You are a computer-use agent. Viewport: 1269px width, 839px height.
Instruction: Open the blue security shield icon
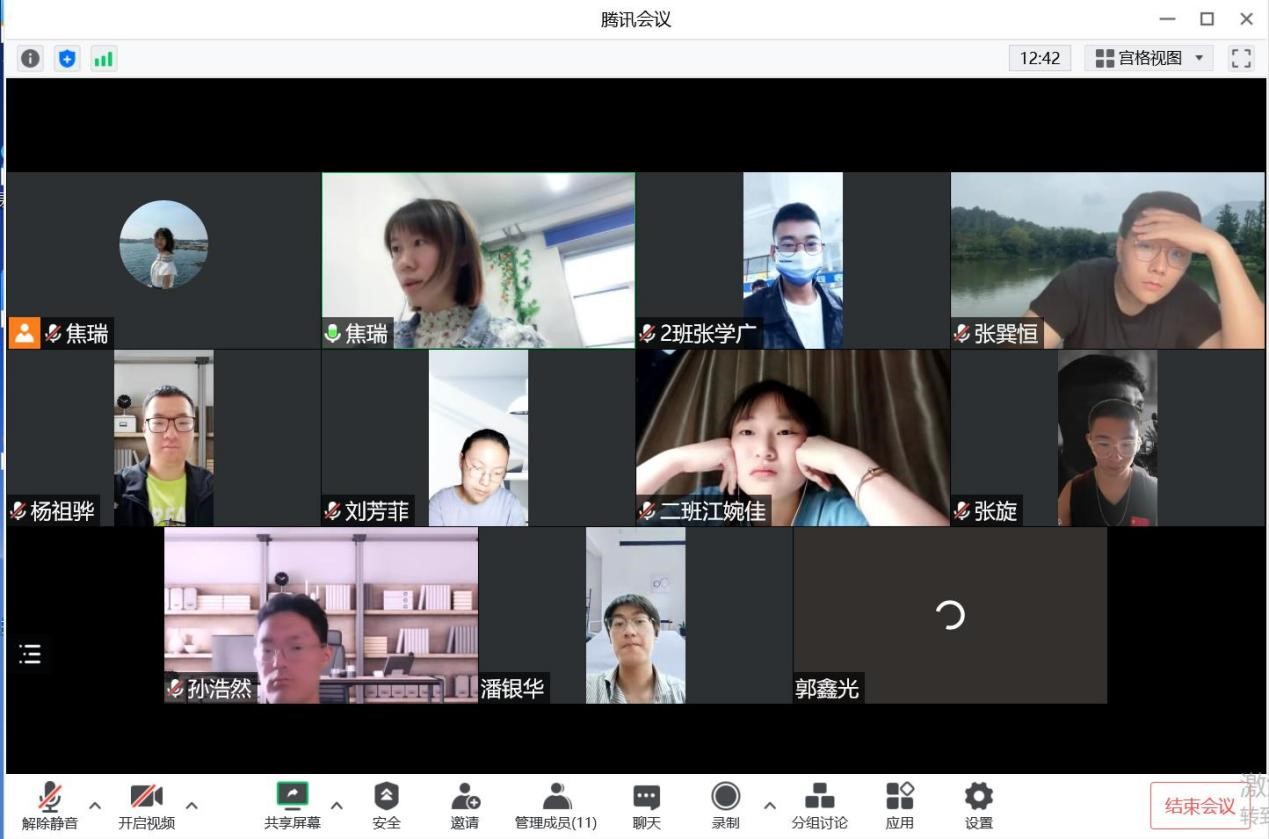[67, 59]
